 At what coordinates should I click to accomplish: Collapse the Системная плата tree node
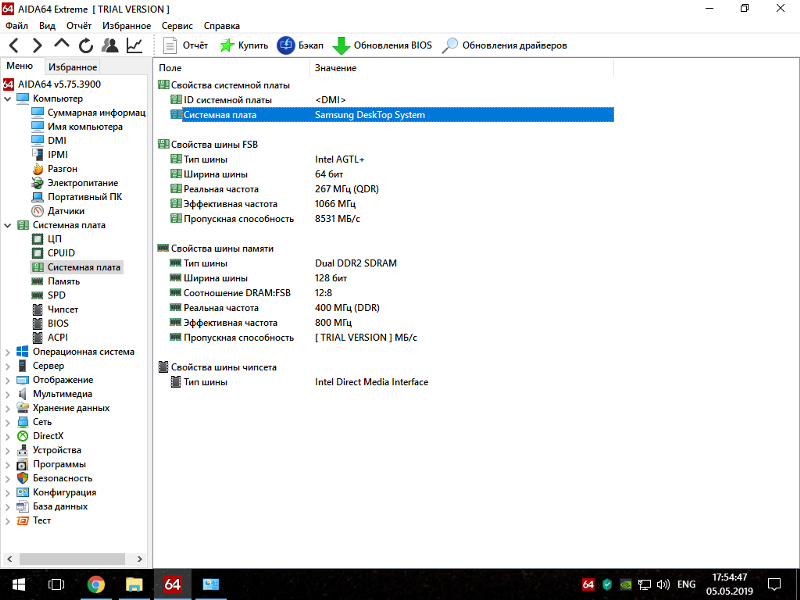(x=9, y=225)
